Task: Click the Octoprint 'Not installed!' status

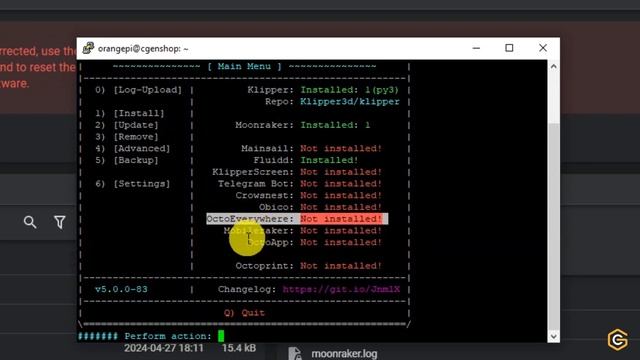Action: [341, 266]
